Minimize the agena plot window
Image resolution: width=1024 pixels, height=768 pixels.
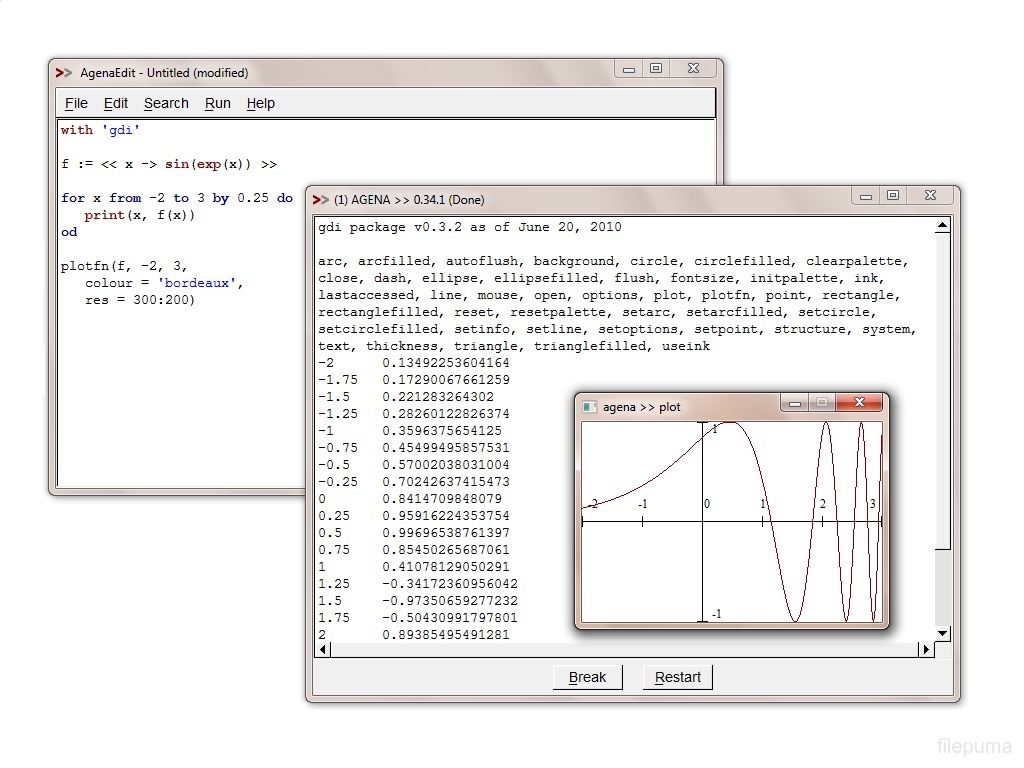tap(795, 404)
